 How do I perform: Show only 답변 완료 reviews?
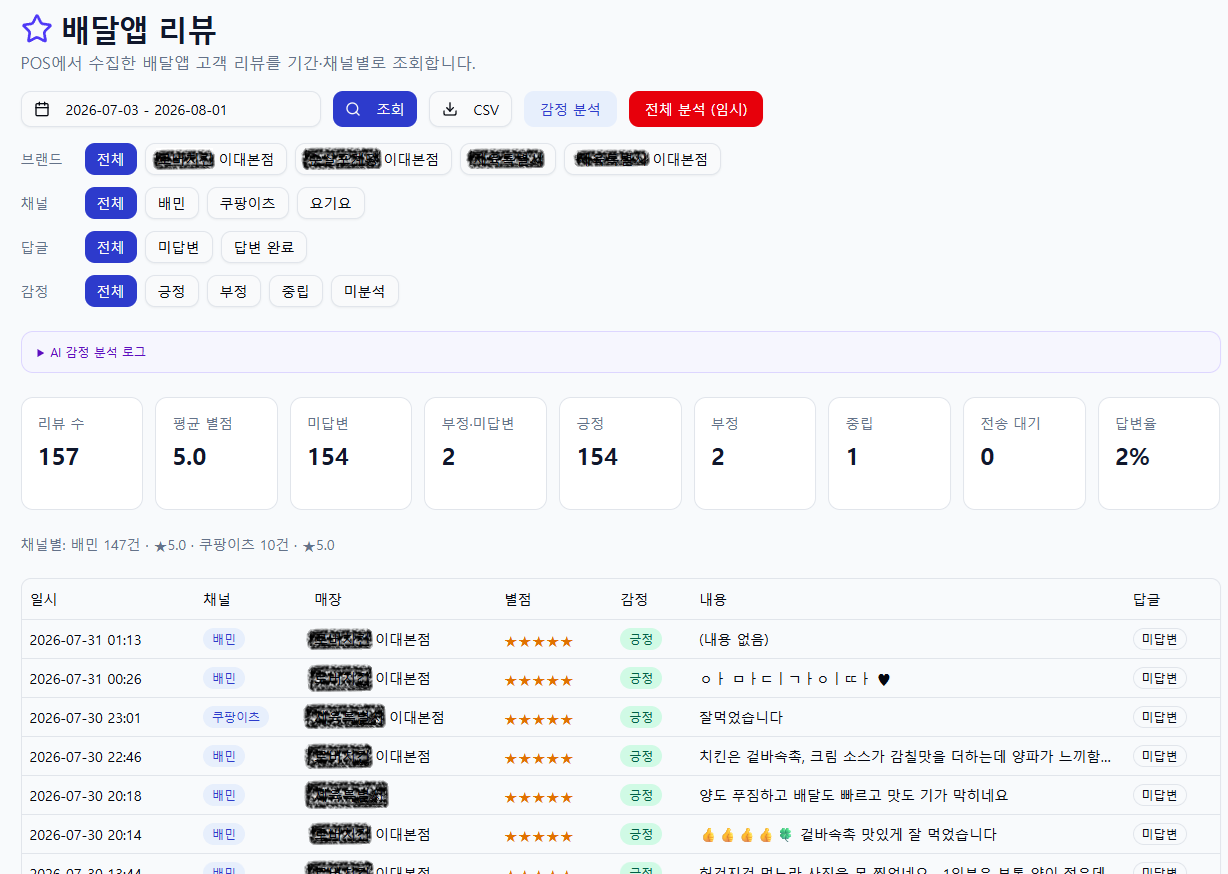pyautogui.click(x=264, y=247)
